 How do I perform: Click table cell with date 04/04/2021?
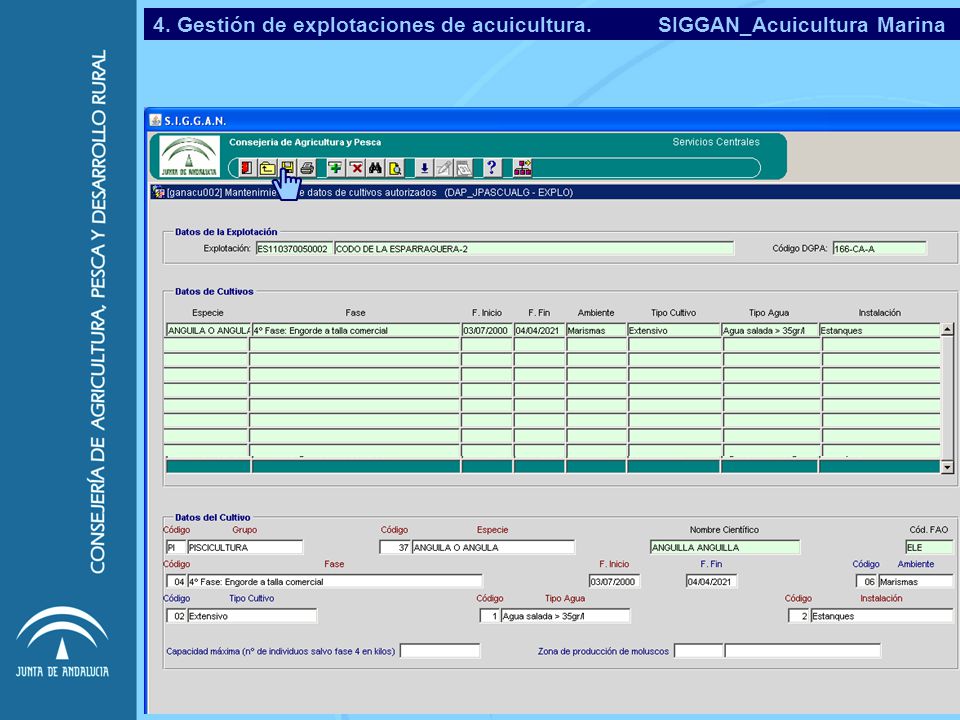[539, 330]
